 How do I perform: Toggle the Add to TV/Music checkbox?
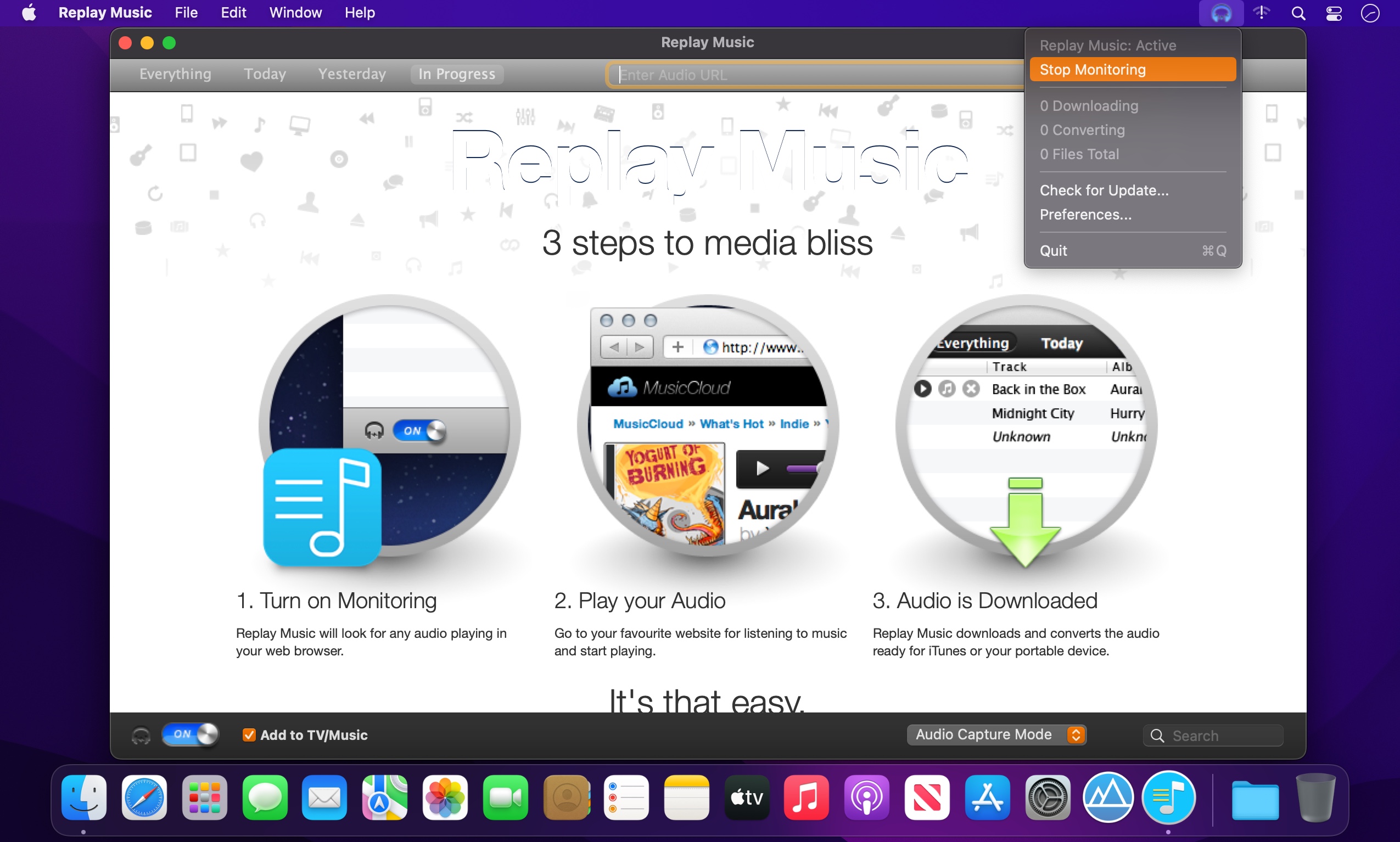click(x=246, y=734)
